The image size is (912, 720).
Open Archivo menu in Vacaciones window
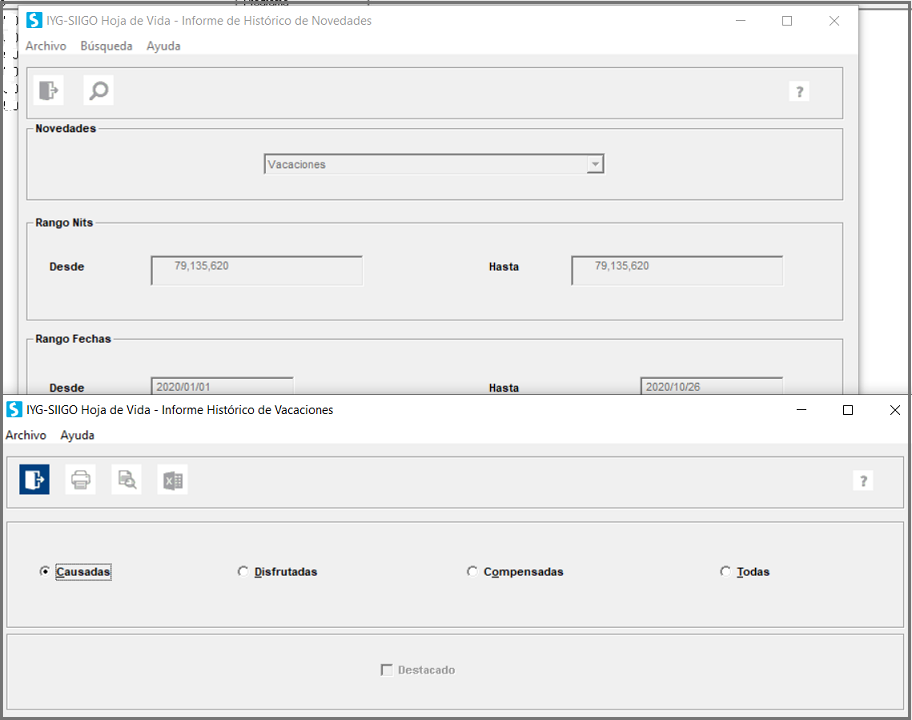(26, 435)
